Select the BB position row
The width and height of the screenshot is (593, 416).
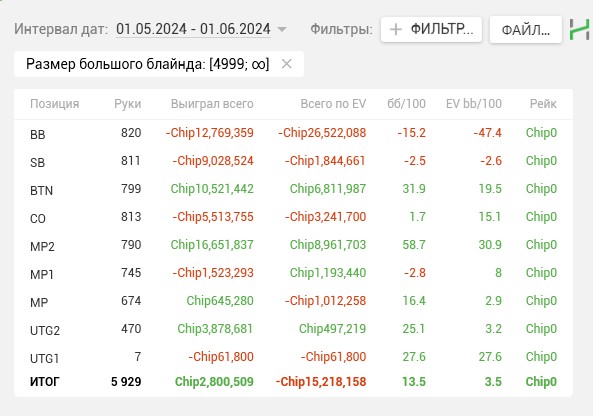click(293, 133)
